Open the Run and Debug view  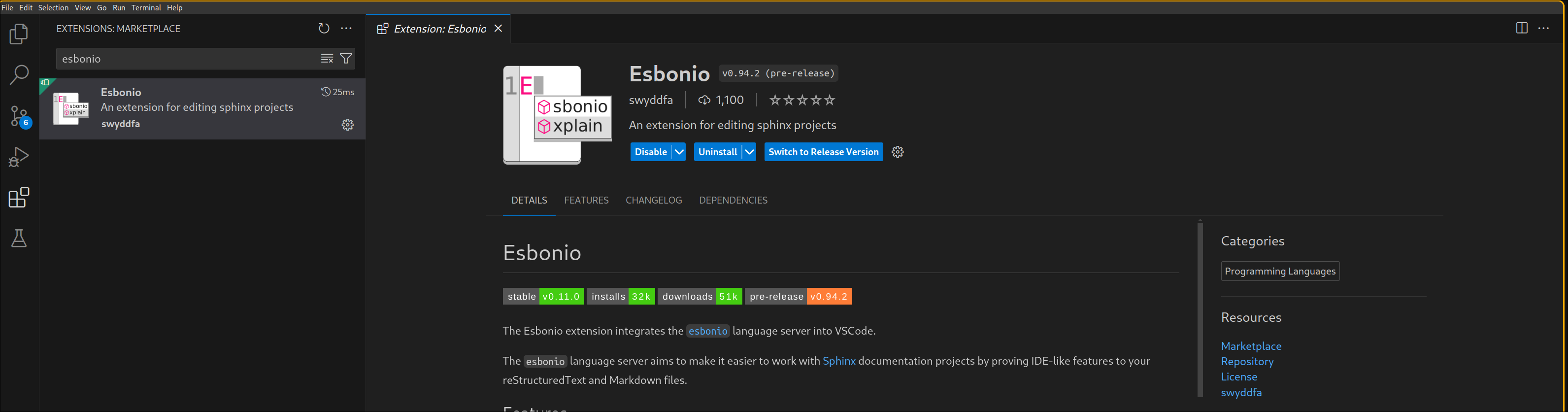(x=19, y=157)
